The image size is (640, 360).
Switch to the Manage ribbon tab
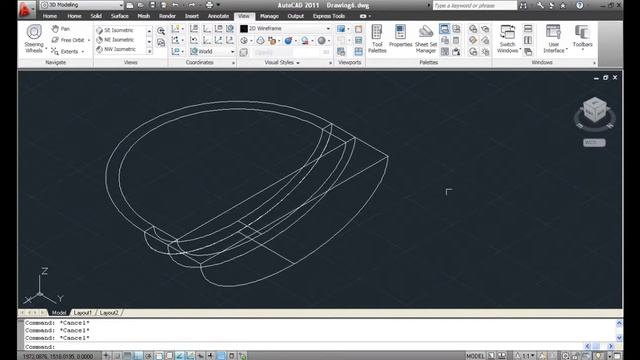point(269,16)
